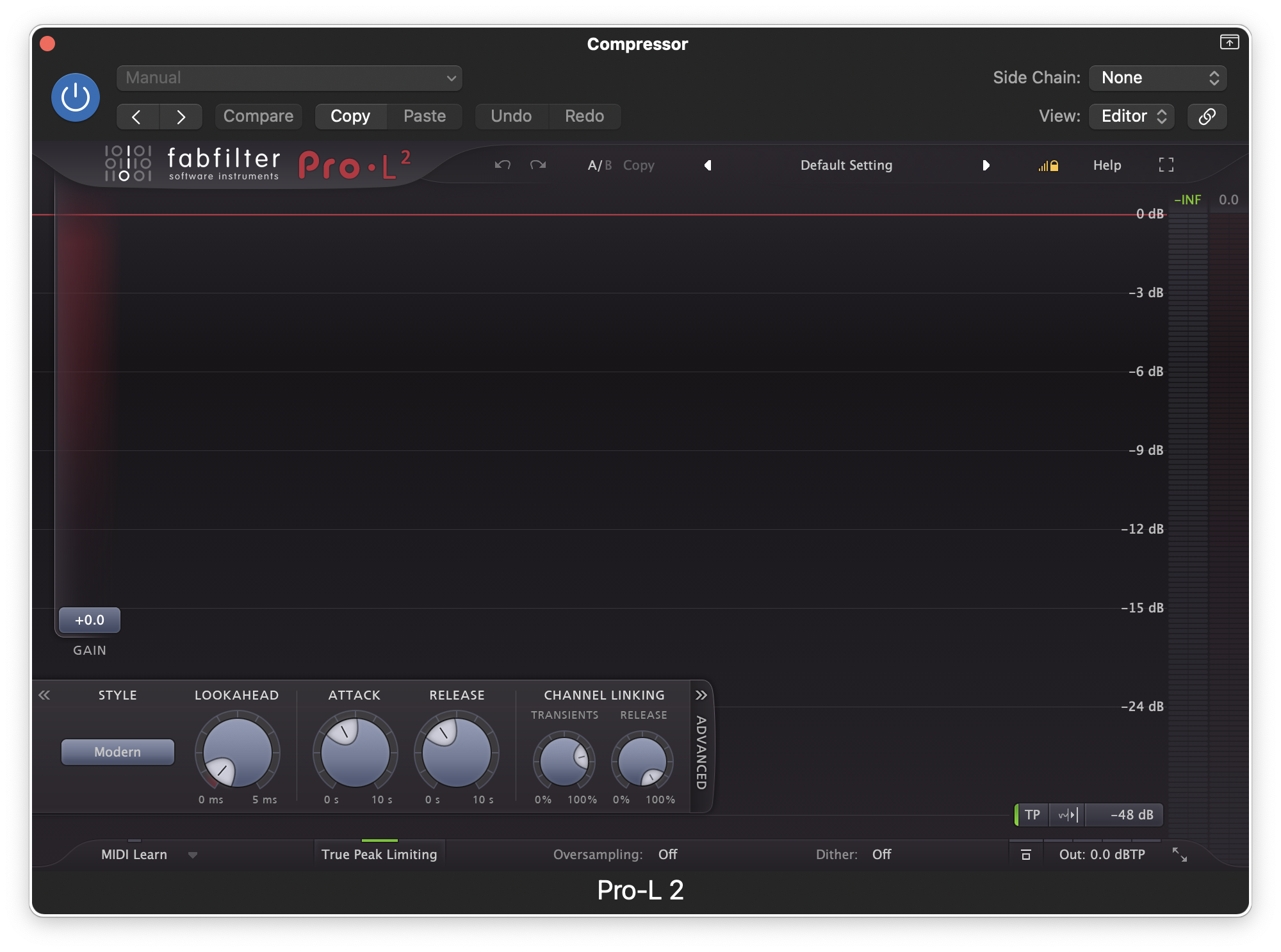1281x952 pixels.
Task: Go to the previous preset using left chevron
Action: [x=137, y=117]
